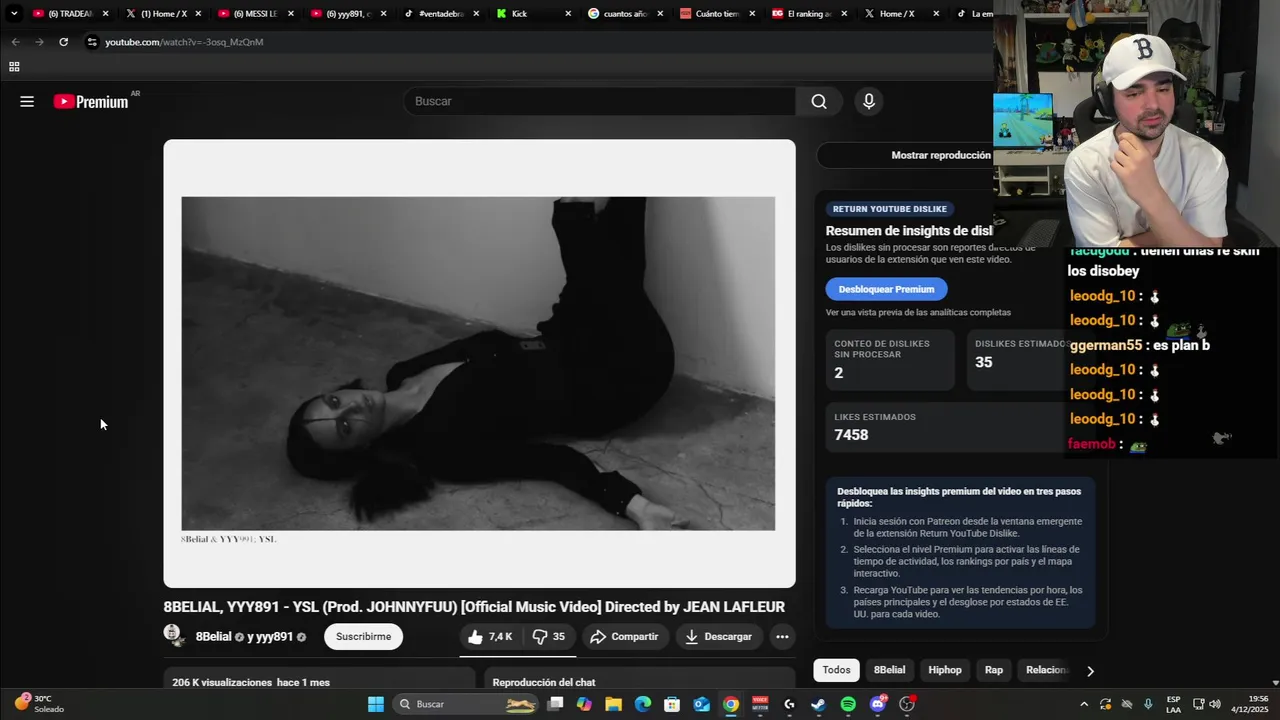Click the Windows taskbar Buscar search box
Image resolution: width=1280 pixels, height=720 pixels.
466,704
